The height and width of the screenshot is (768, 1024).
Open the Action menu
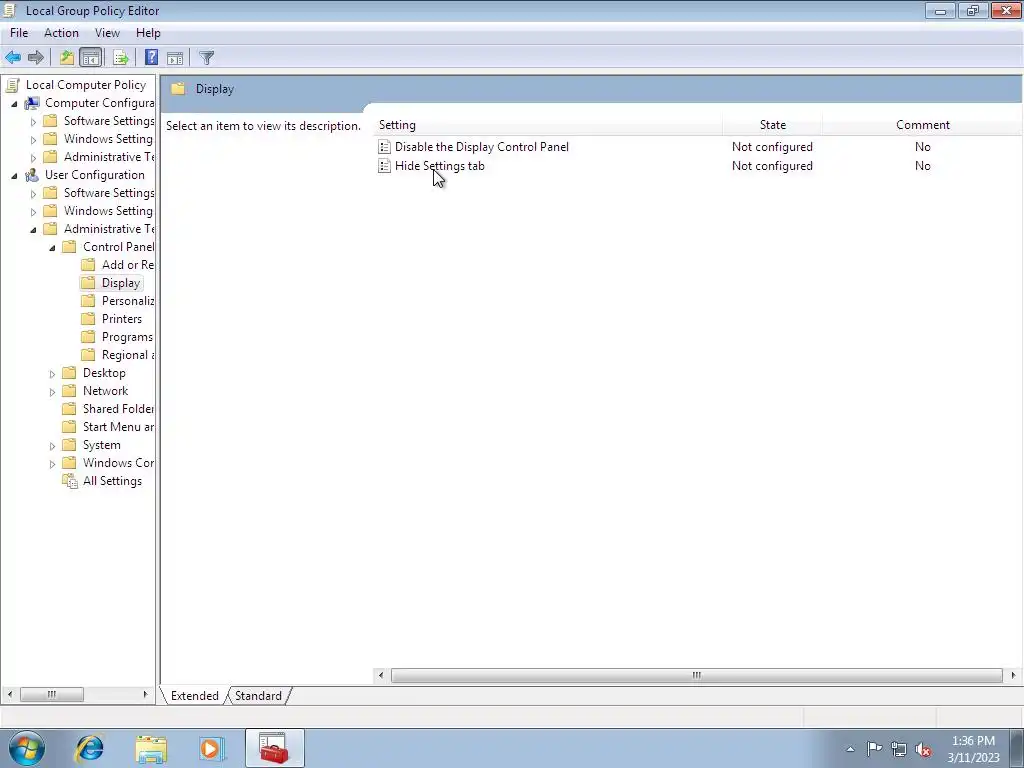[x=61, y=33]
